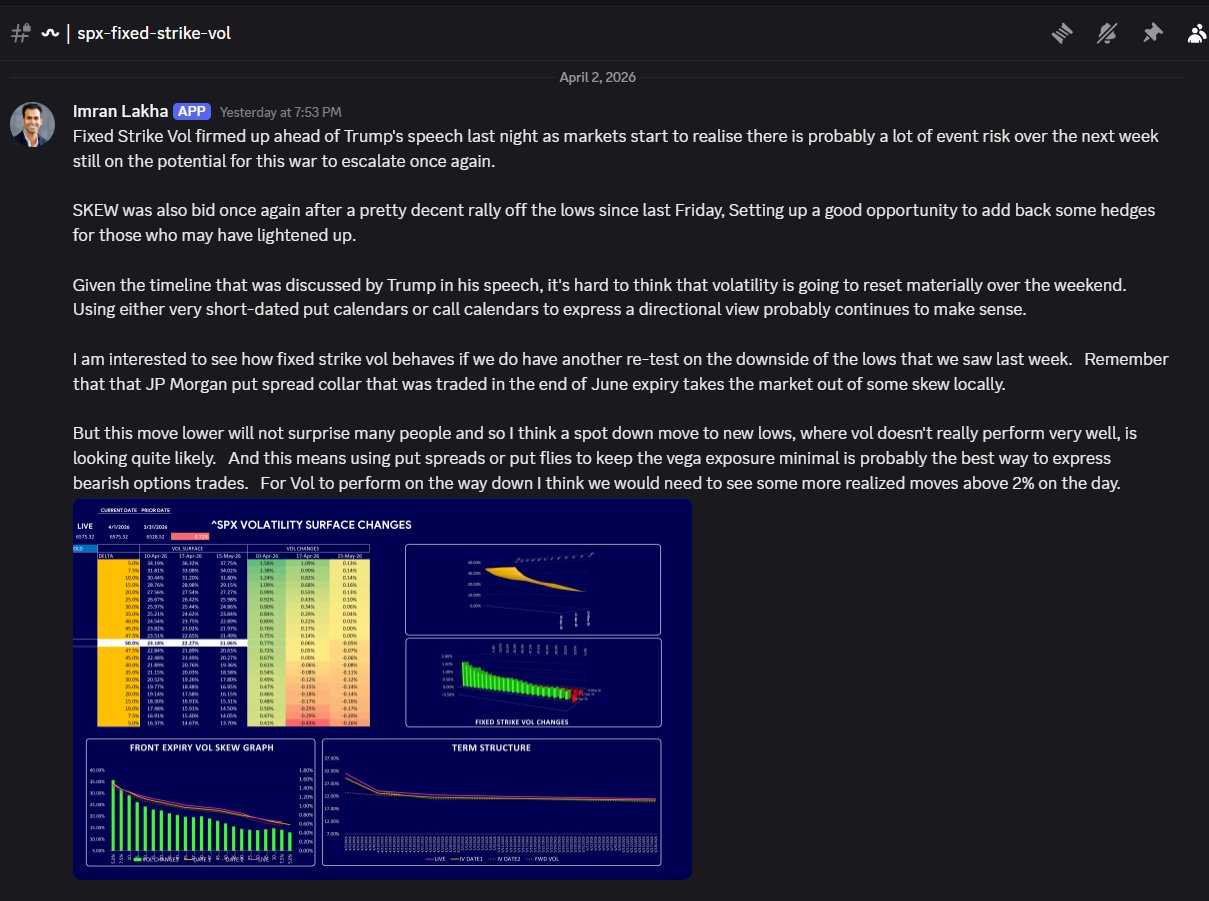Click the April 2, 2026 date divider

coord(597,77)
